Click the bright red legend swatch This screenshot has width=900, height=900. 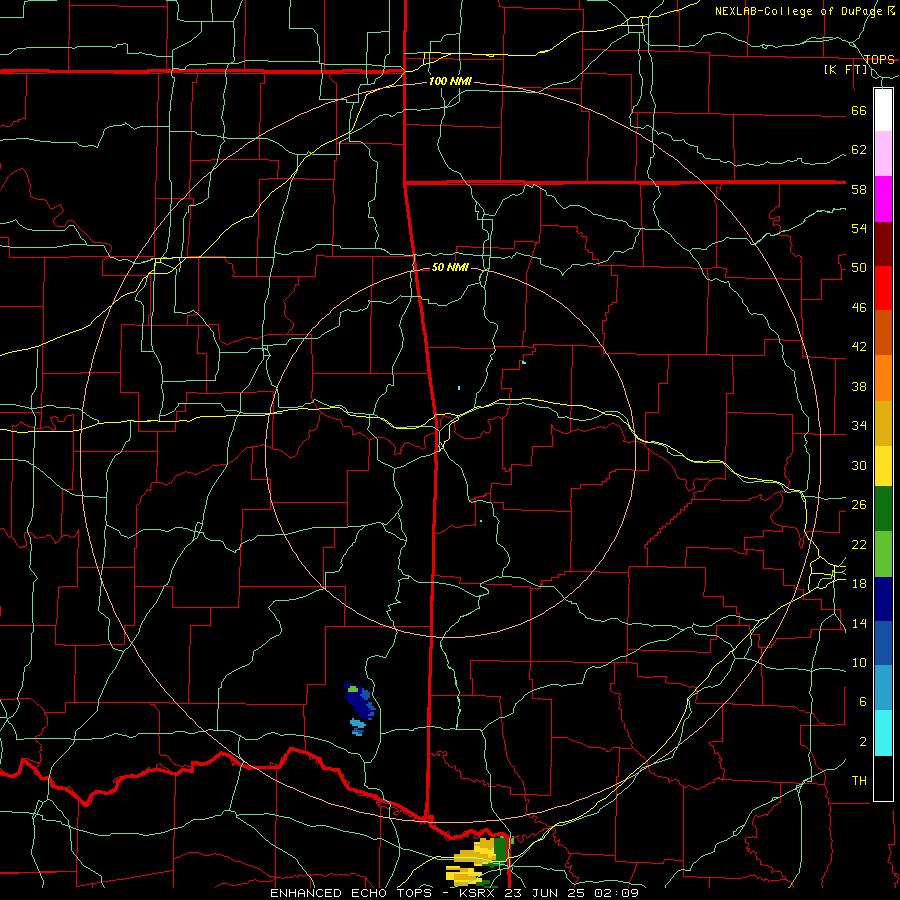(x=883, y=288)
